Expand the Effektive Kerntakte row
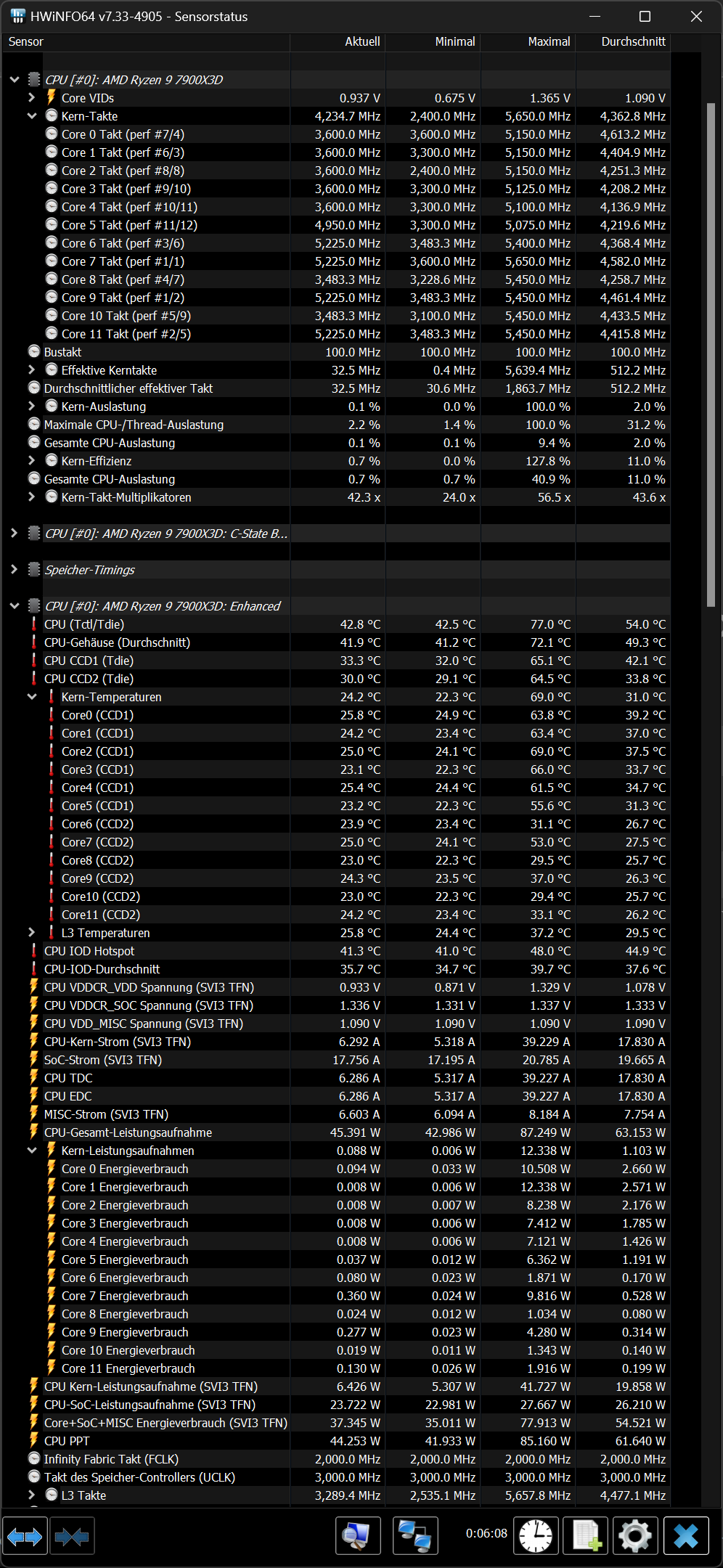 click(x=31, y=369)
